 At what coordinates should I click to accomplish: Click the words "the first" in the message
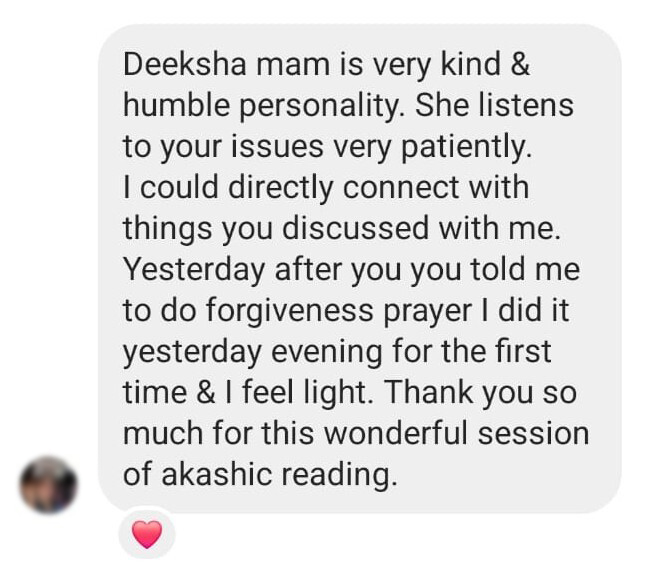(x=496, y=351)
